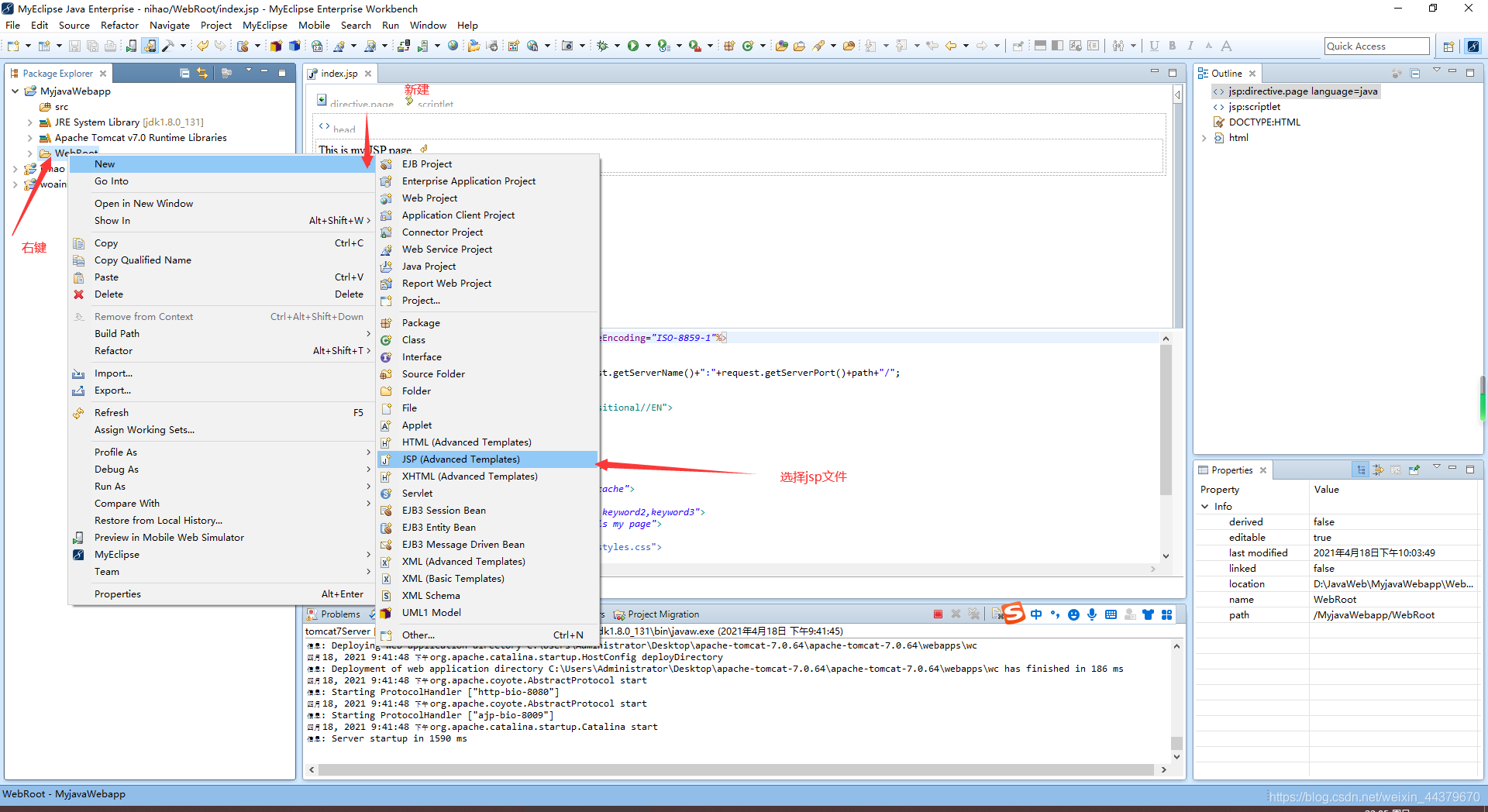Click the green Run toolbar button
Image resolution: width=1488 pixels, height=812 pixels.
(633, 46)
